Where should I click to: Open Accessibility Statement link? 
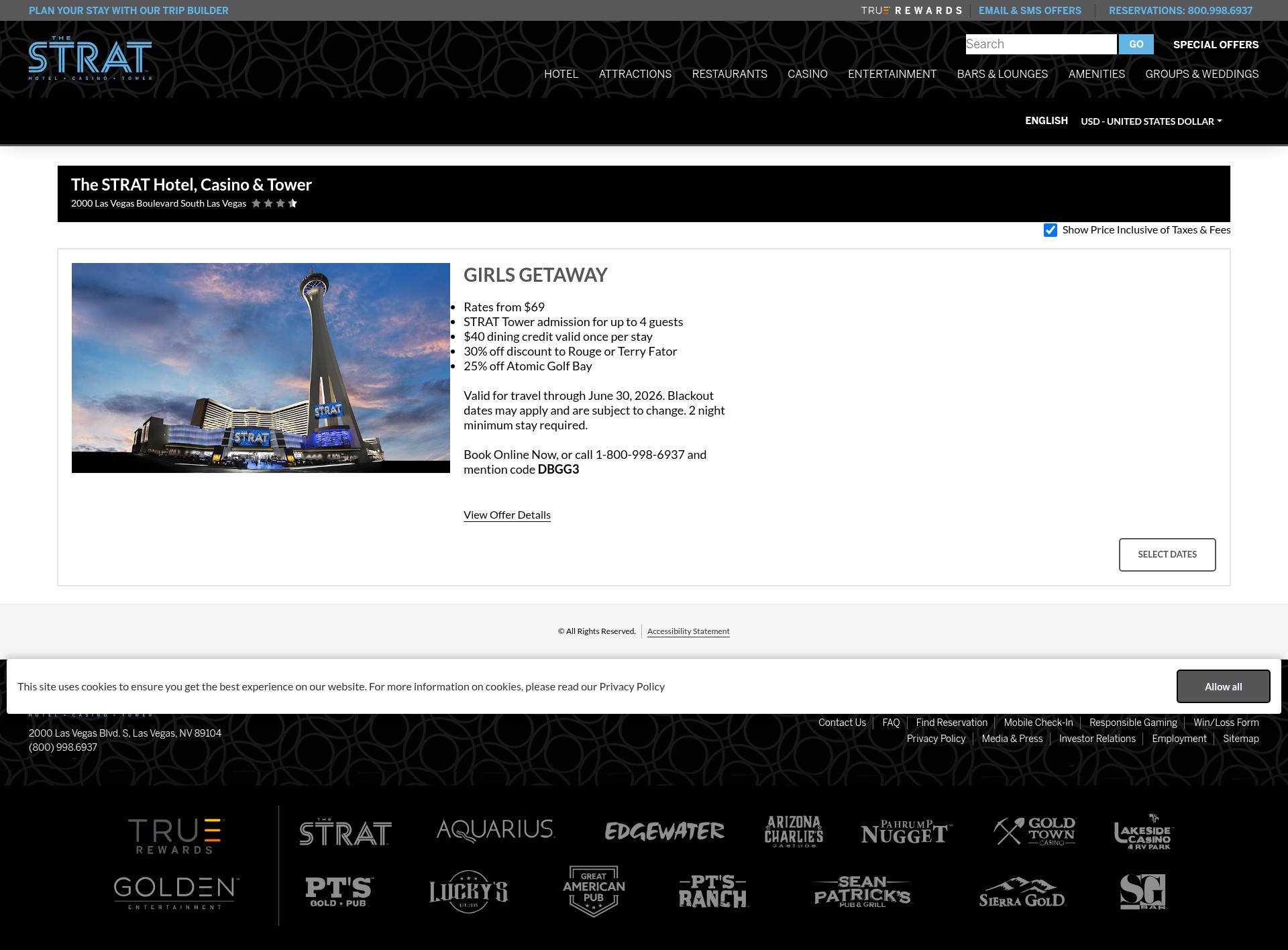coord(688,631)
